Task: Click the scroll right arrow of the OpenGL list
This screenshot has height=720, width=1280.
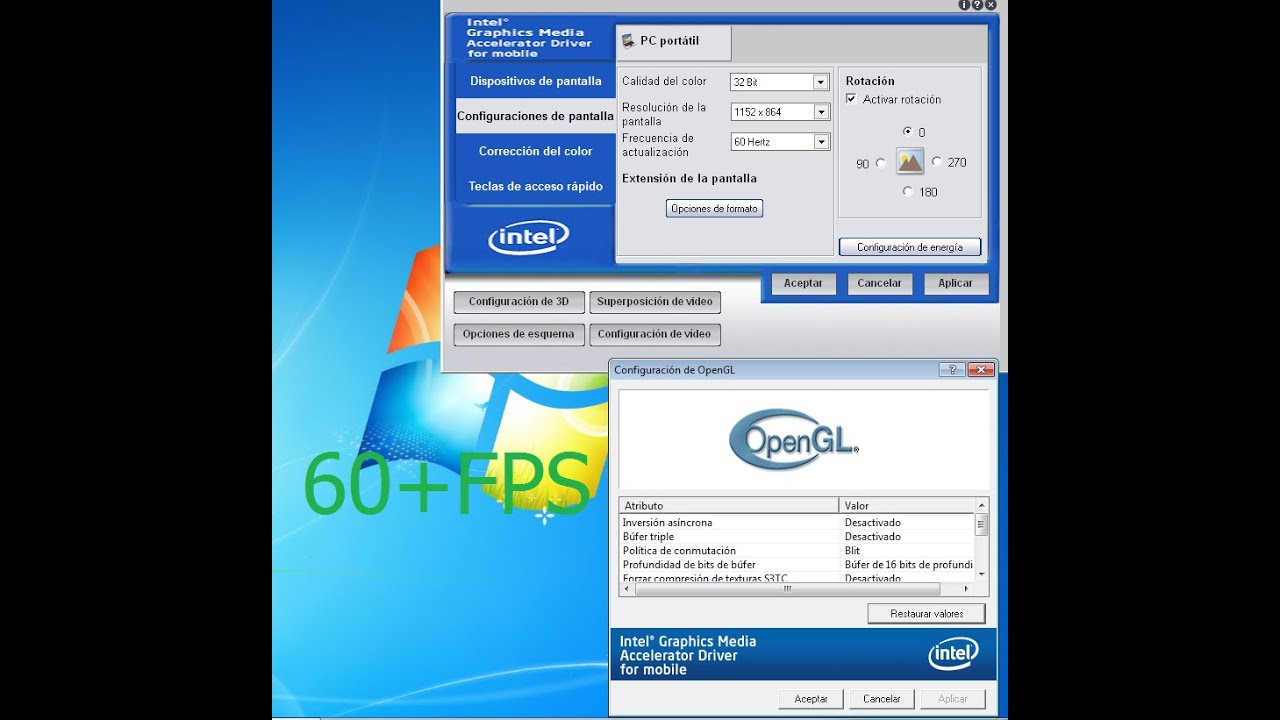Action: (966, 589)
